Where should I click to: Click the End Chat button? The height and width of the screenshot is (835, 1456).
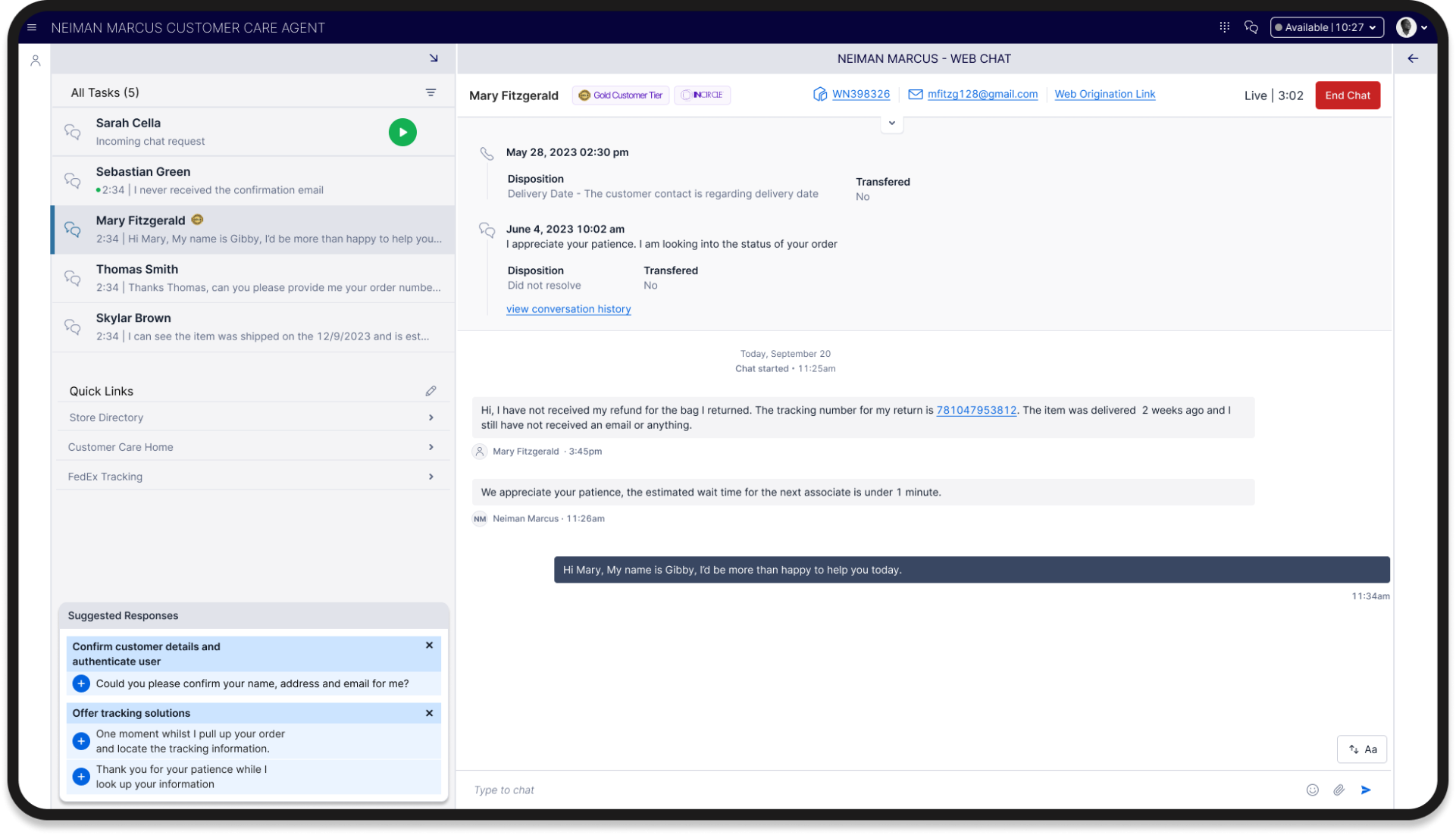1347,95
